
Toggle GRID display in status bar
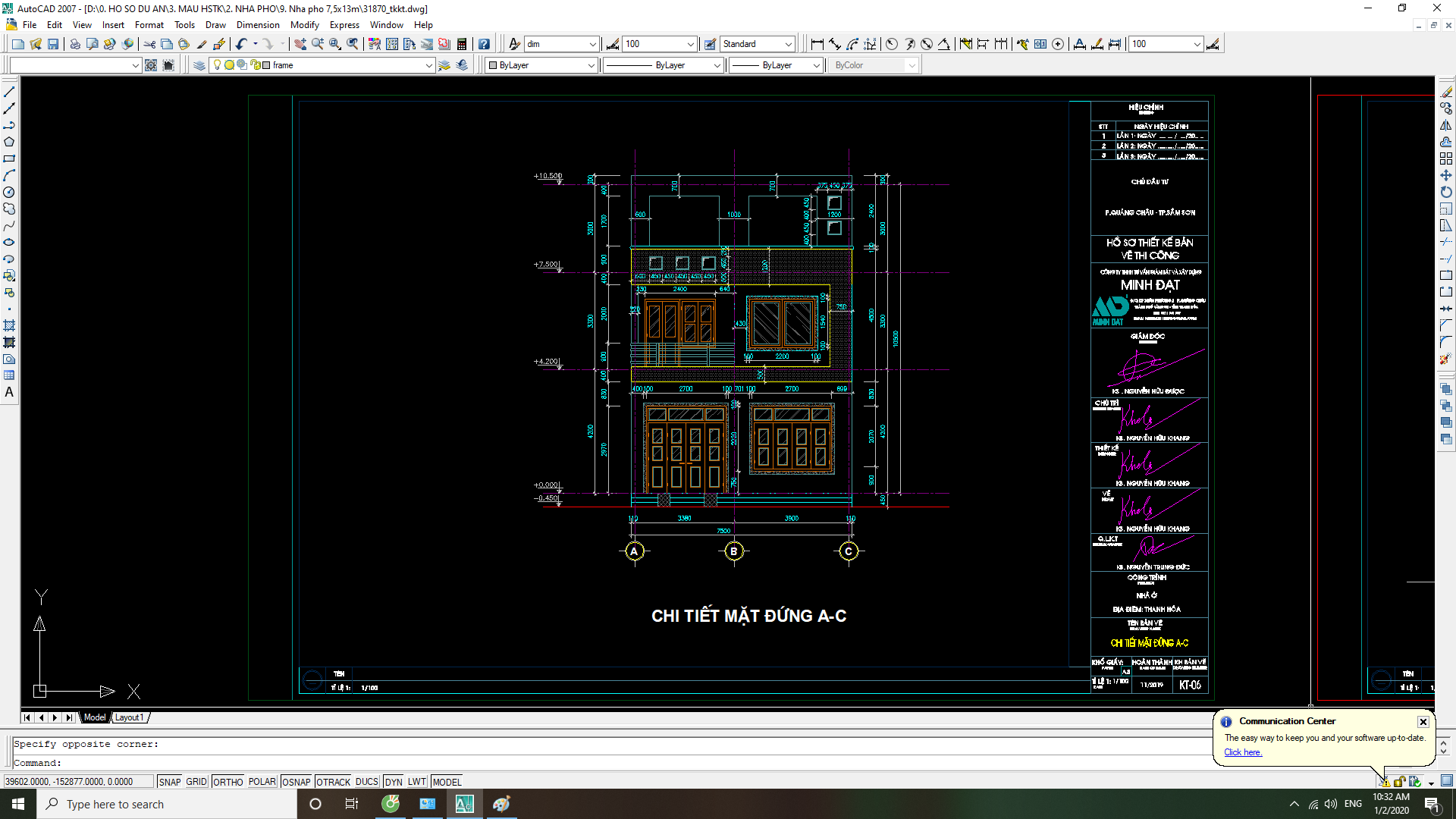click(x=196, y=782)
